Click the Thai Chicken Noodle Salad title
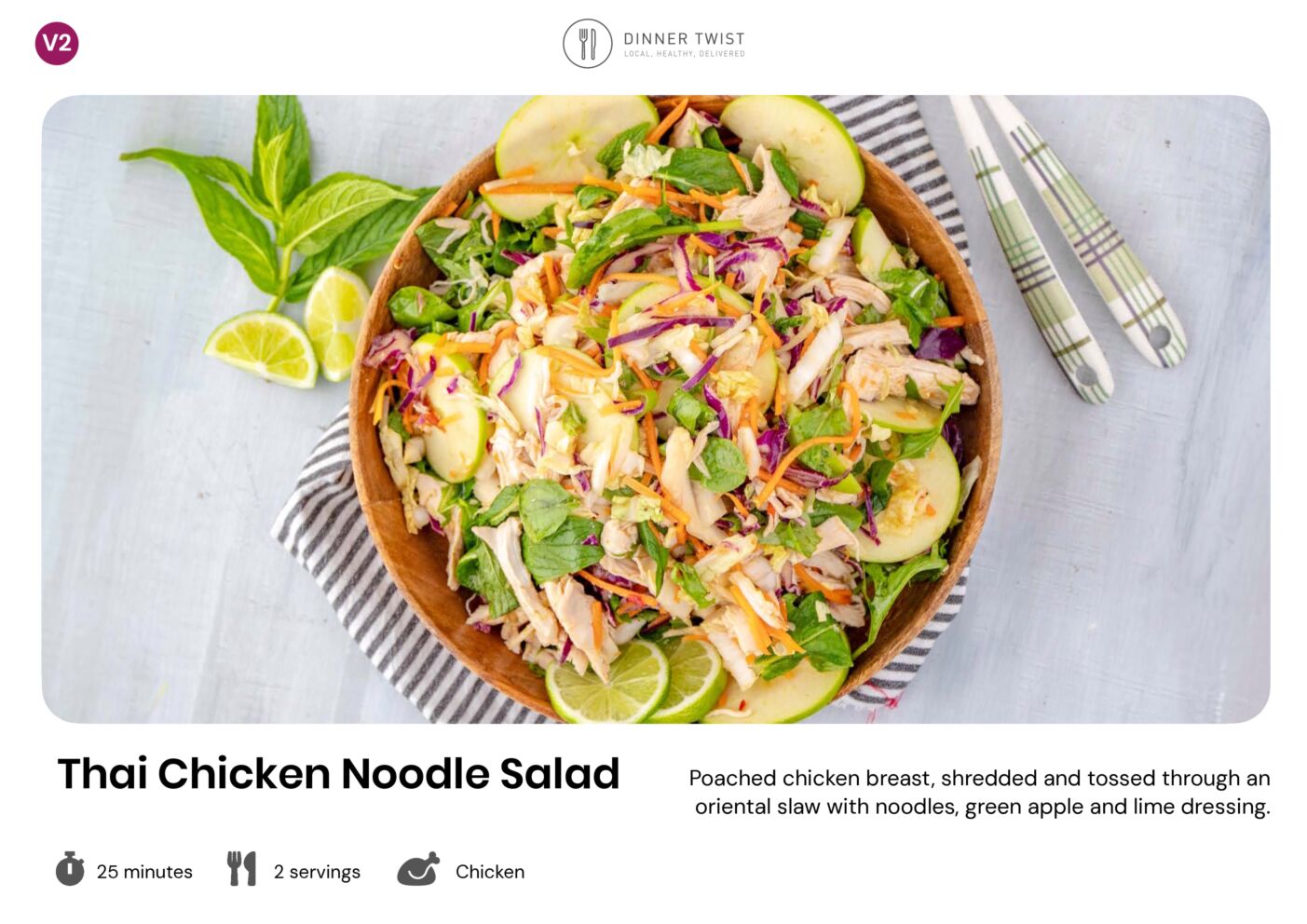This screenshot has height=924, width=1307. tap(338, 773)
